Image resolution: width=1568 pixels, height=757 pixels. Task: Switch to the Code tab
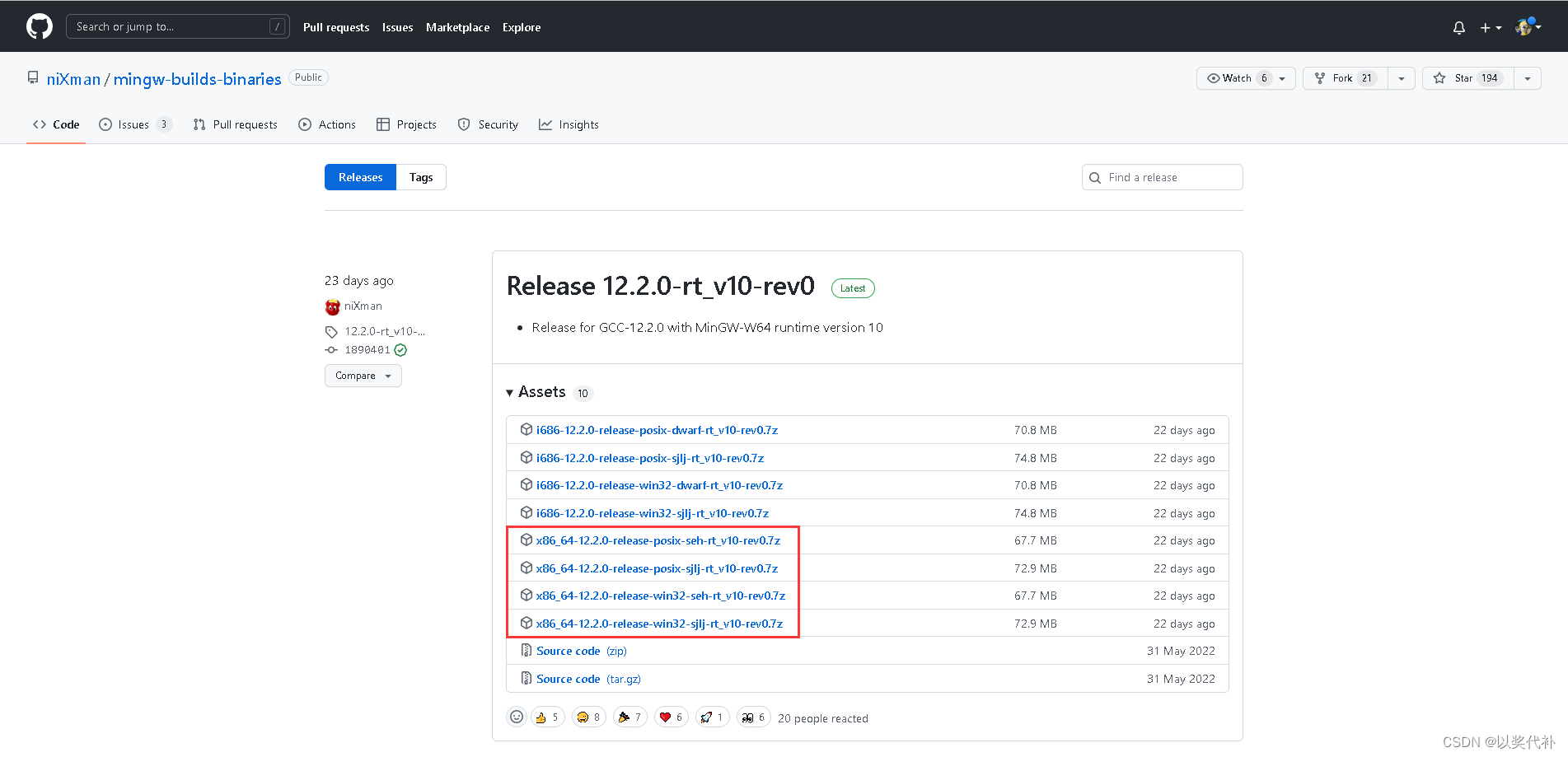(56, 124)
